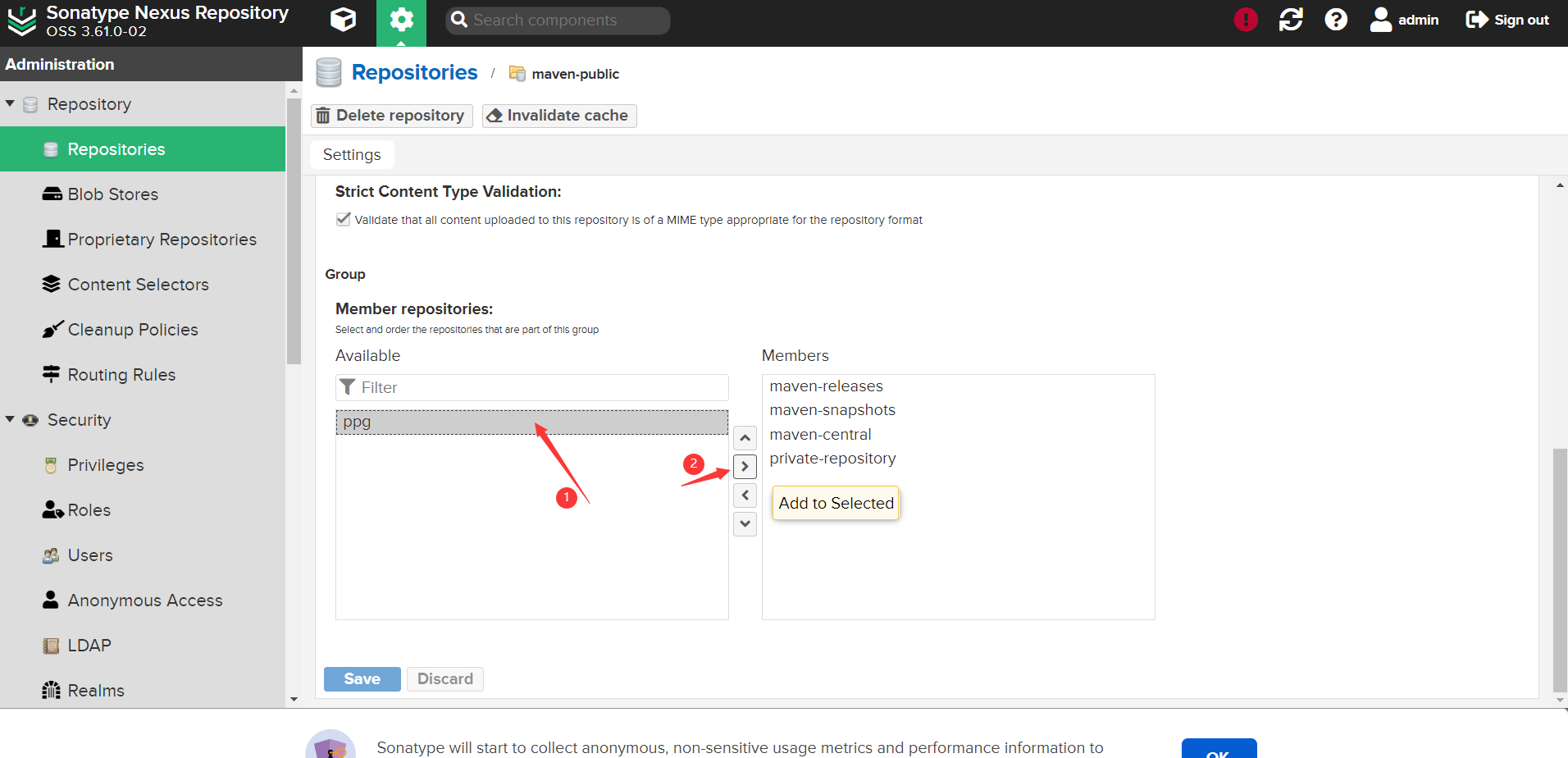Click the Realms icon
This screenshot has width=1568, height=758.
tap(51, 690)
